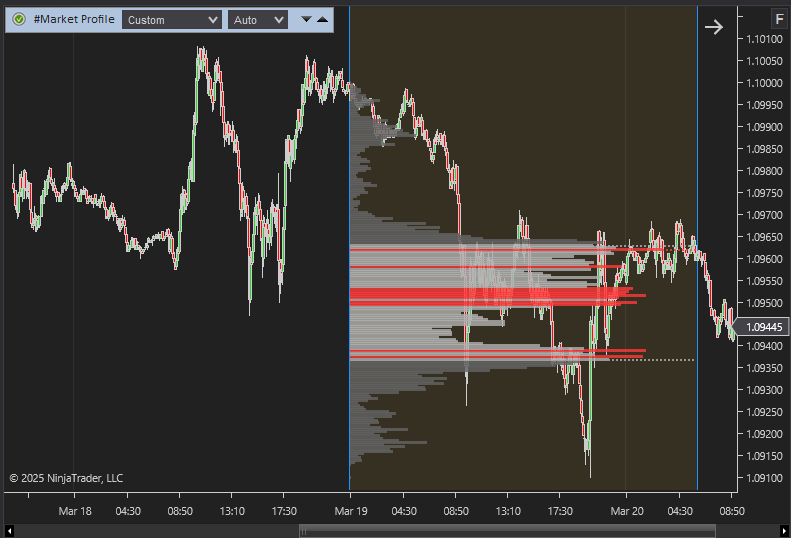Click the Mar 20 date label on time axis

click(627, 511)
